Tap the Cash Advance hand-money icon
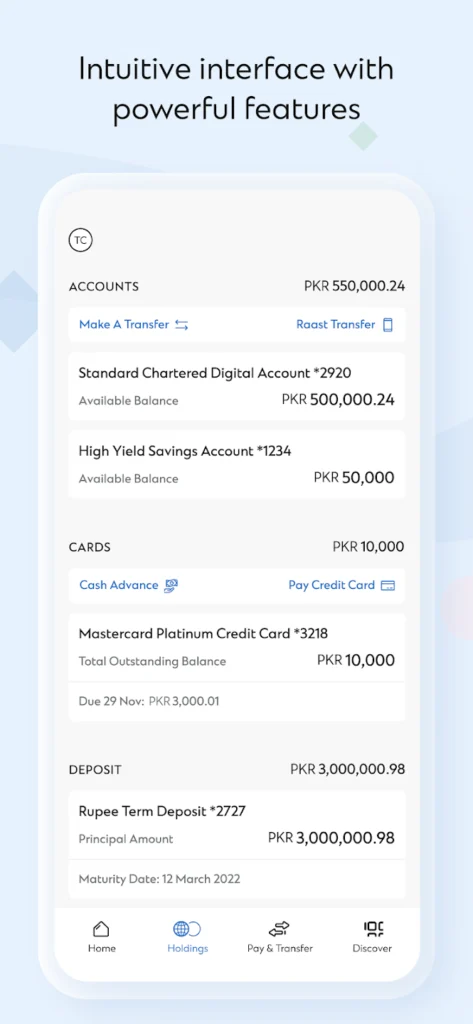 coord(171,585)
